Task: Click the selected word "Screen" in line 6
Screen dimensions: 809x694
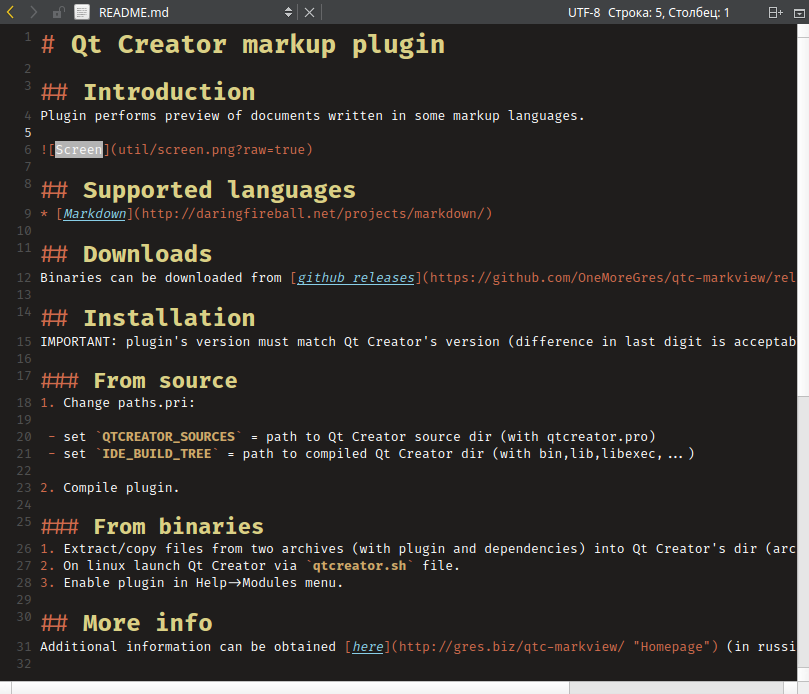Action: (79, 150)
